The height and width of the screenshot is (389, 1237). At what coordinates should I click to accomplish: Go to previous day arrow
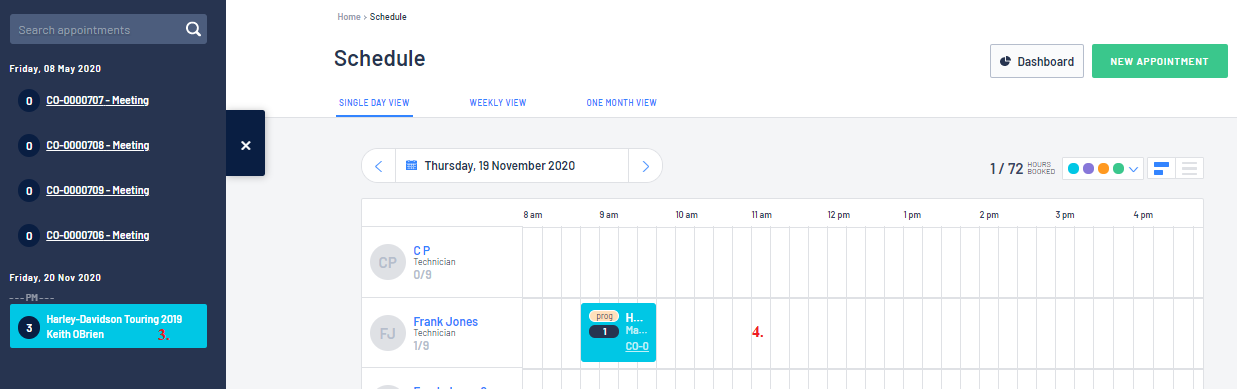tap(379, 166)
